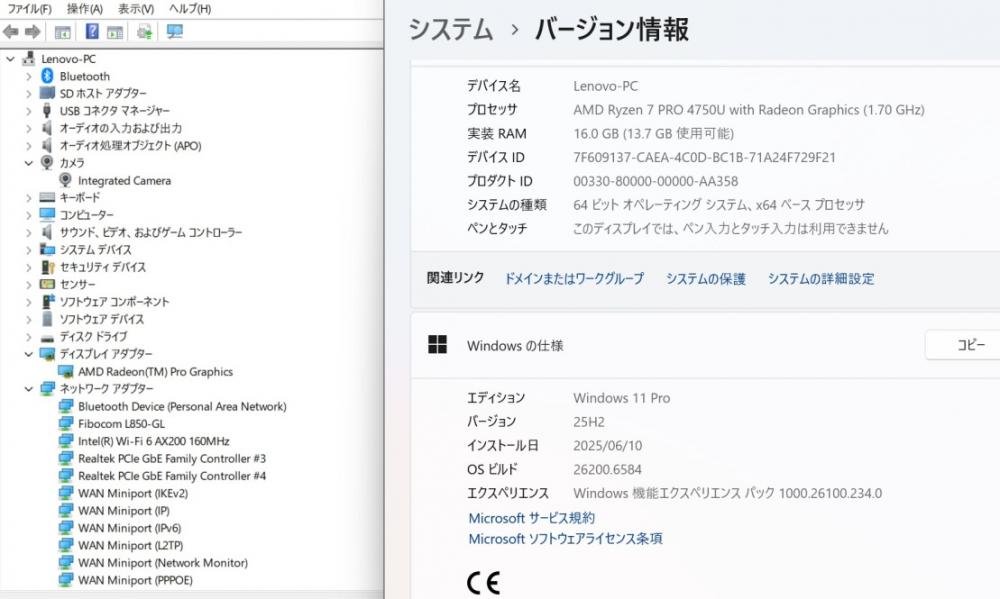Click the ディスプレイ アダプター category icon
This screenshot has height=599, width=1000.
click(47, 353)
